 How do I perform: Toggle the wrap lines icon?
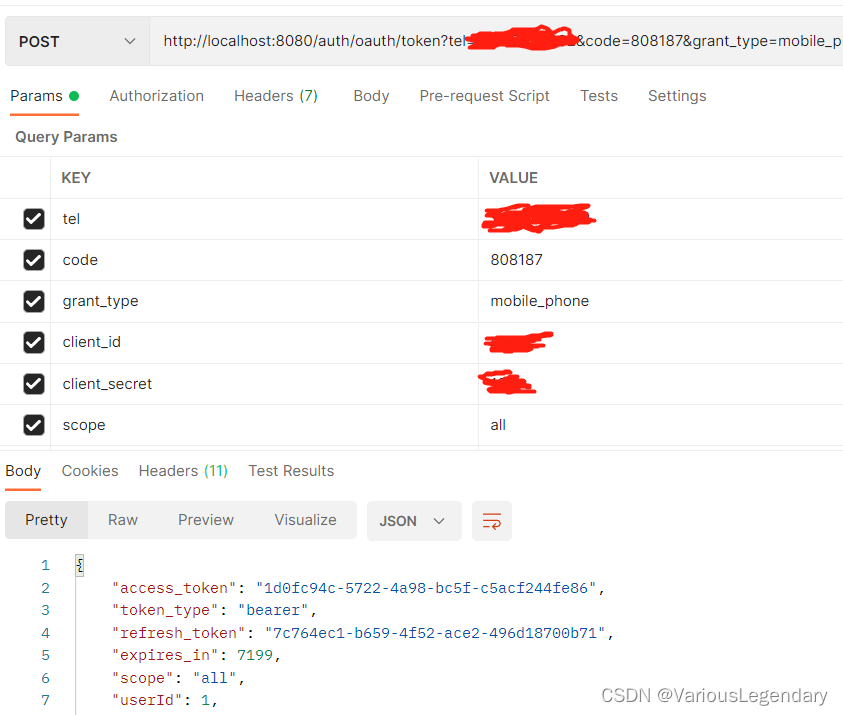(x=492, y=521)
